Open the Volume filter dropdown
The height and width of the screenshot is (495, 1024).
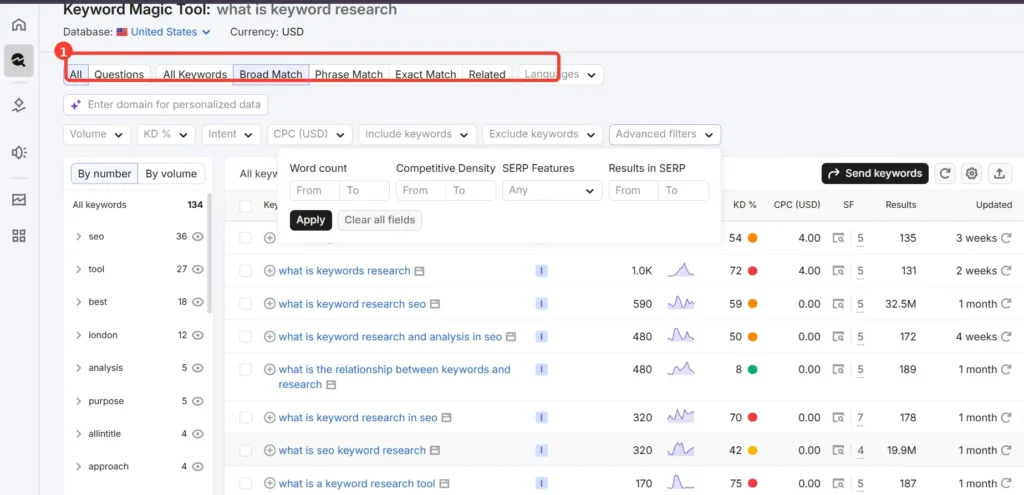coord(97,135)
